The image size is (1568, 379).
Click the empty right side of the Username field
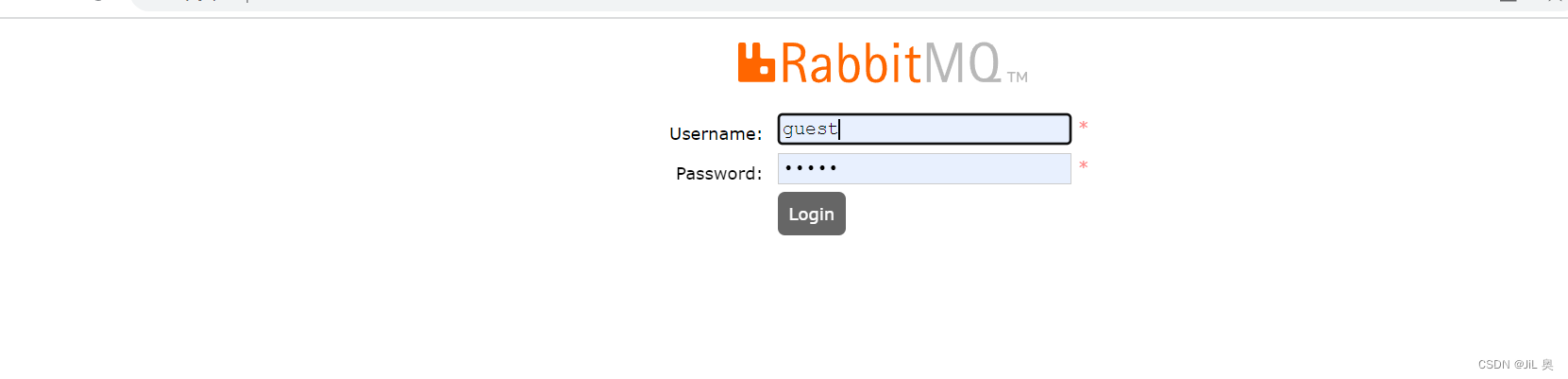pos(982,129)
